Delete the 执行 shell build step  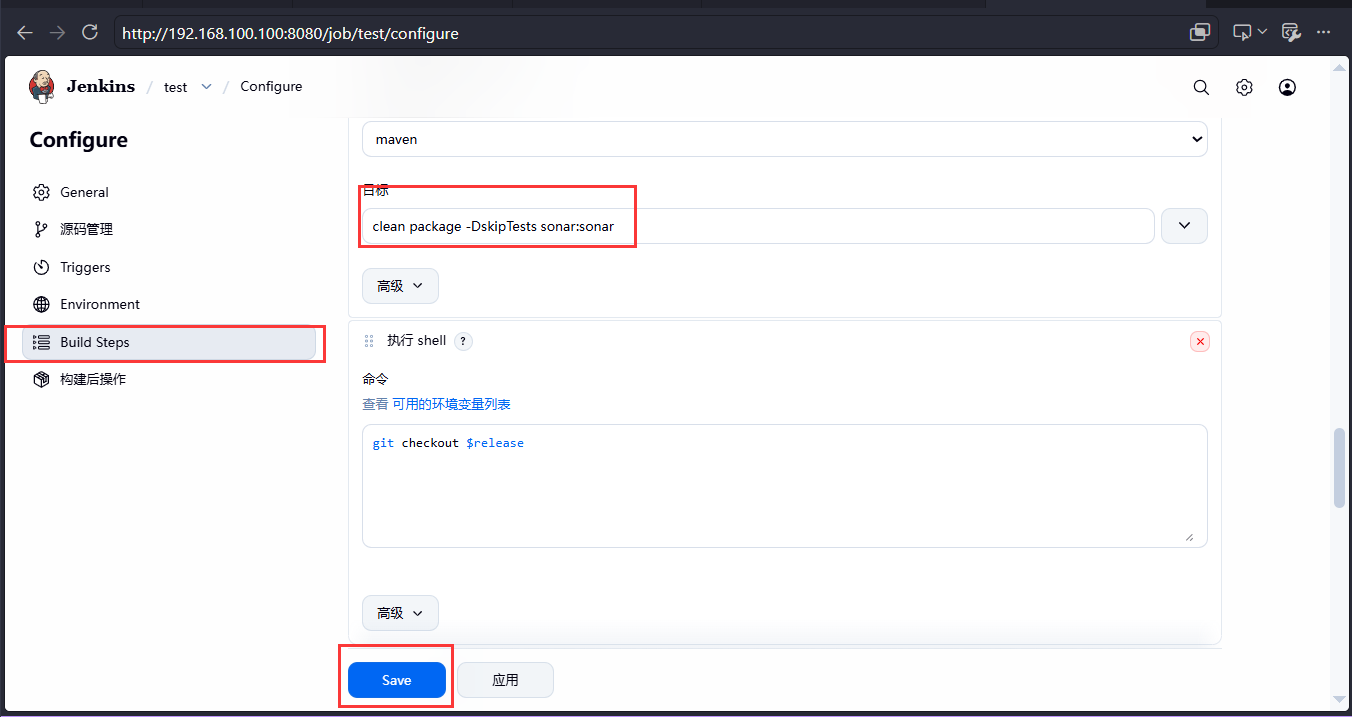[1200, 341]
